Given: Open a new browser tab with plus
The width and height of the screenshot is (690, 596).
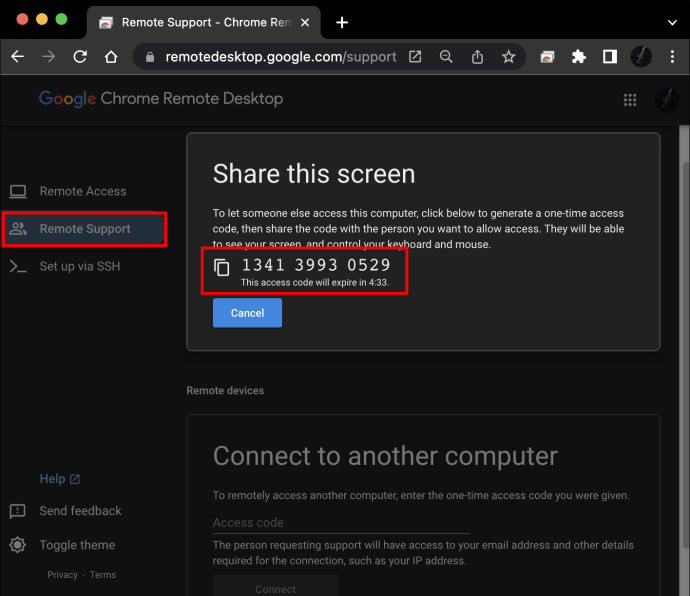Looking at the screenshot, I should pos(342,22).
